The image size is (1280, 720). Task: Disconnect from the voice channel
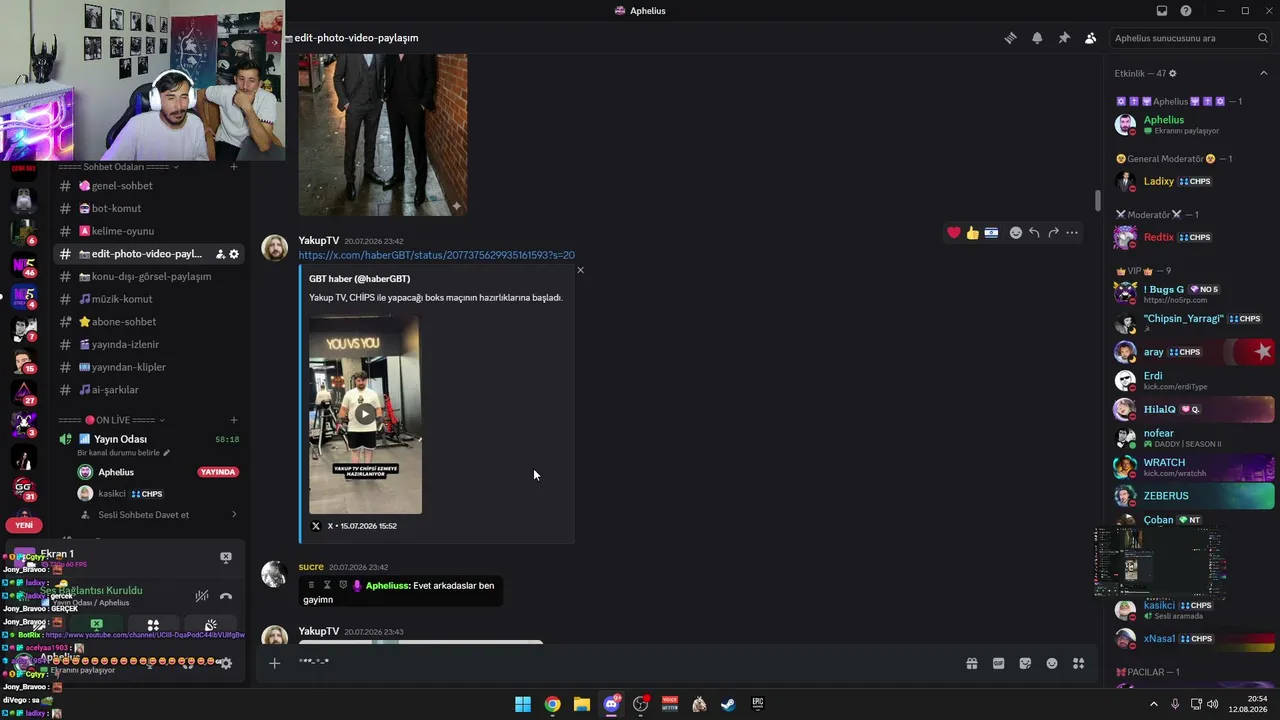(x=226, y=596)
